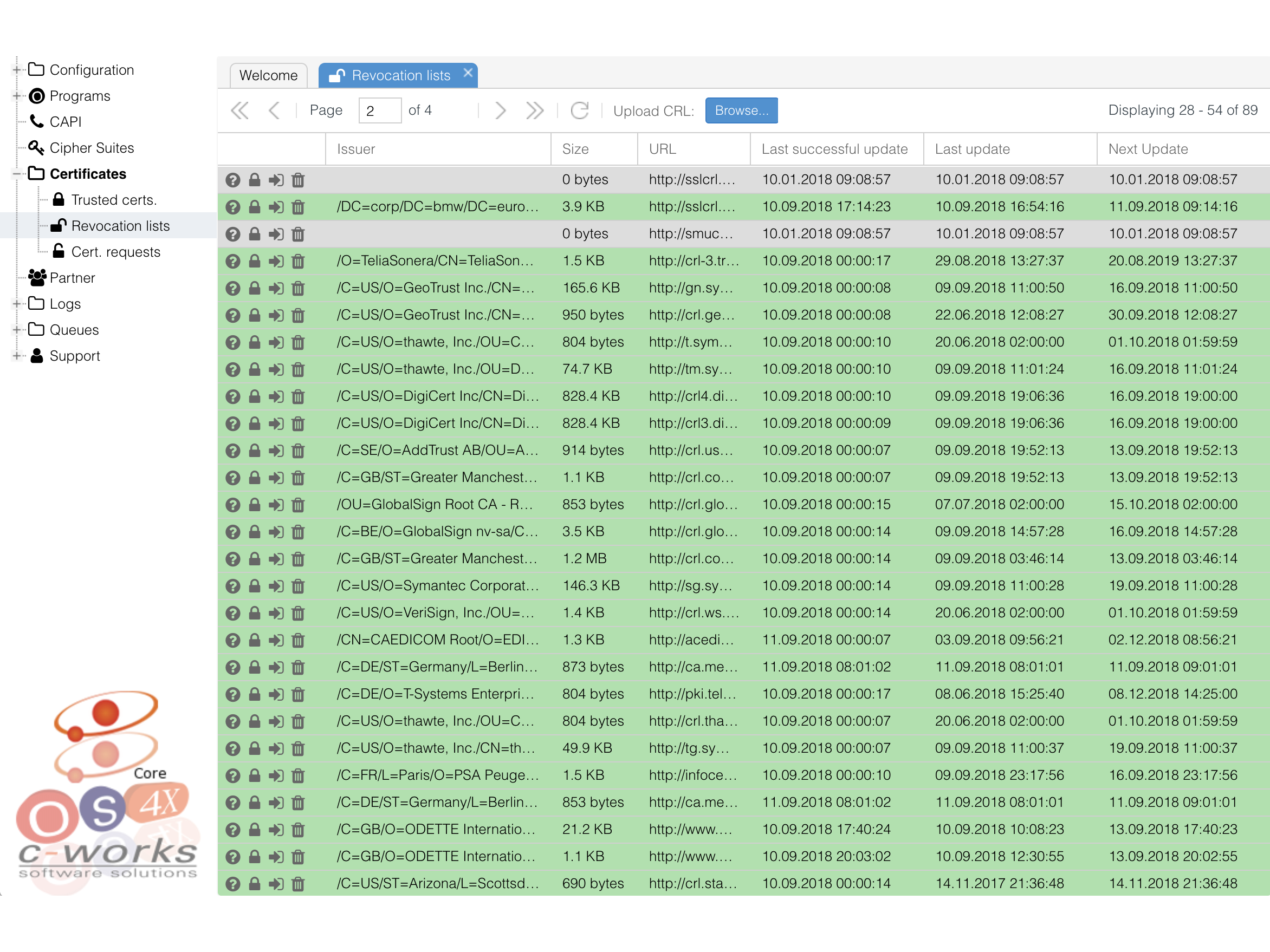Expand the Logs tree node

pos(17,304)
